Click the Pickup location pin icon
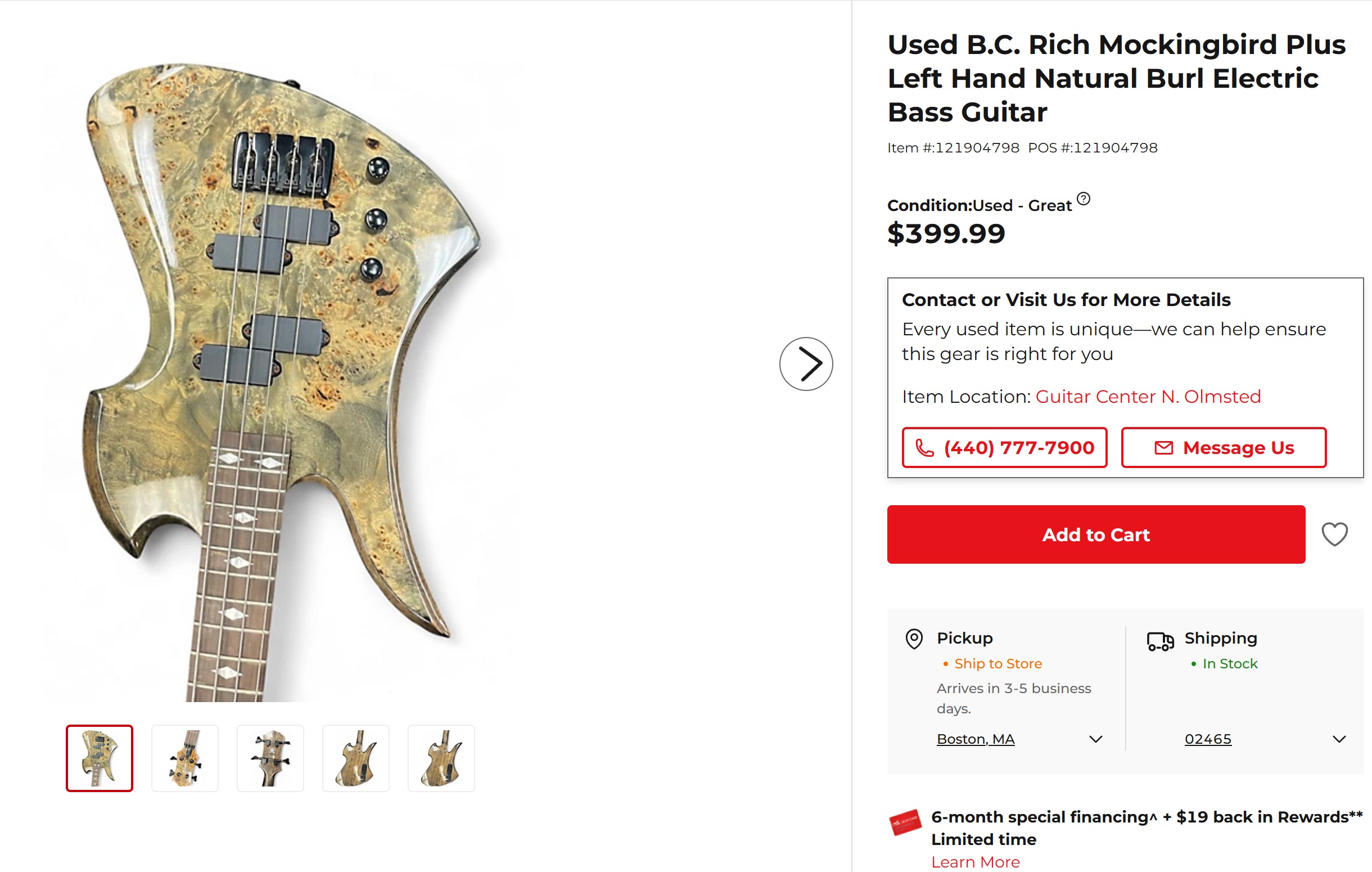 tap(914, 639)
